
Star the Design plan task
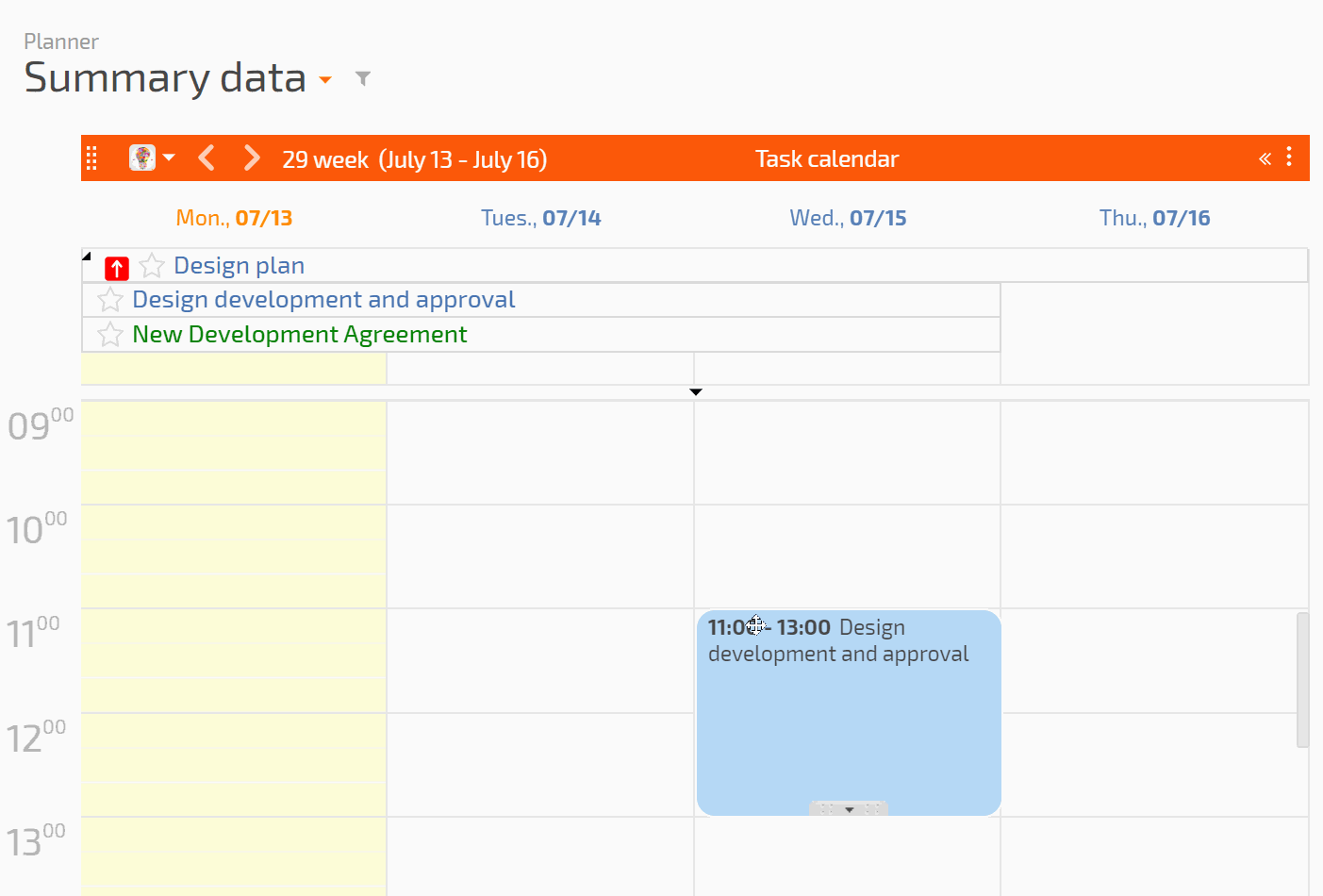pyautogui.click(x=152, y=266)
